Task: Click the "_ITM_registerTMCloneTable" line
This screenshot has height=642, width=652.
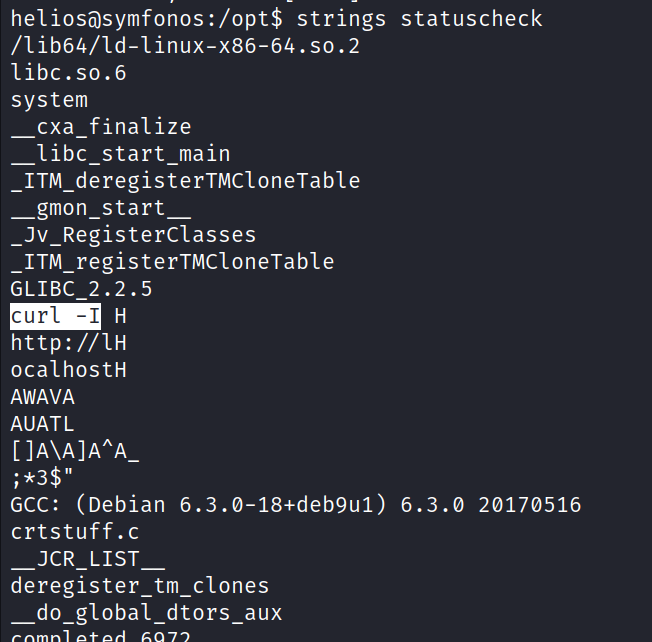Action: pyautogui.click(x=172, y=262)
